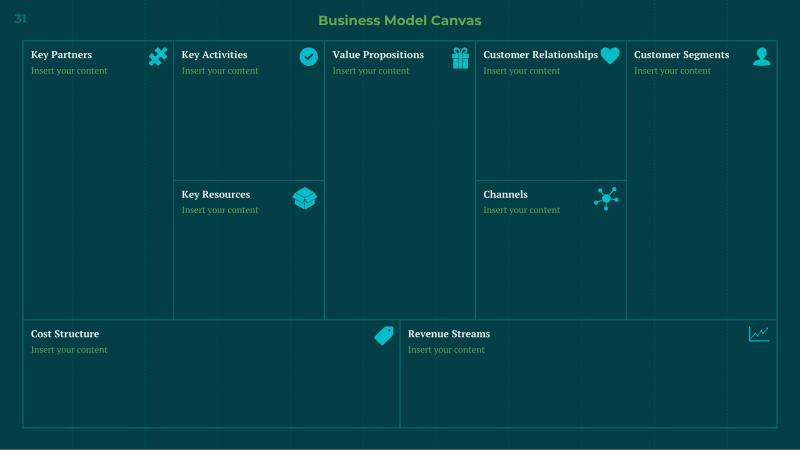Click the slide number 31
This screenshot has width=800, height=450.
(x=20, y=19)
